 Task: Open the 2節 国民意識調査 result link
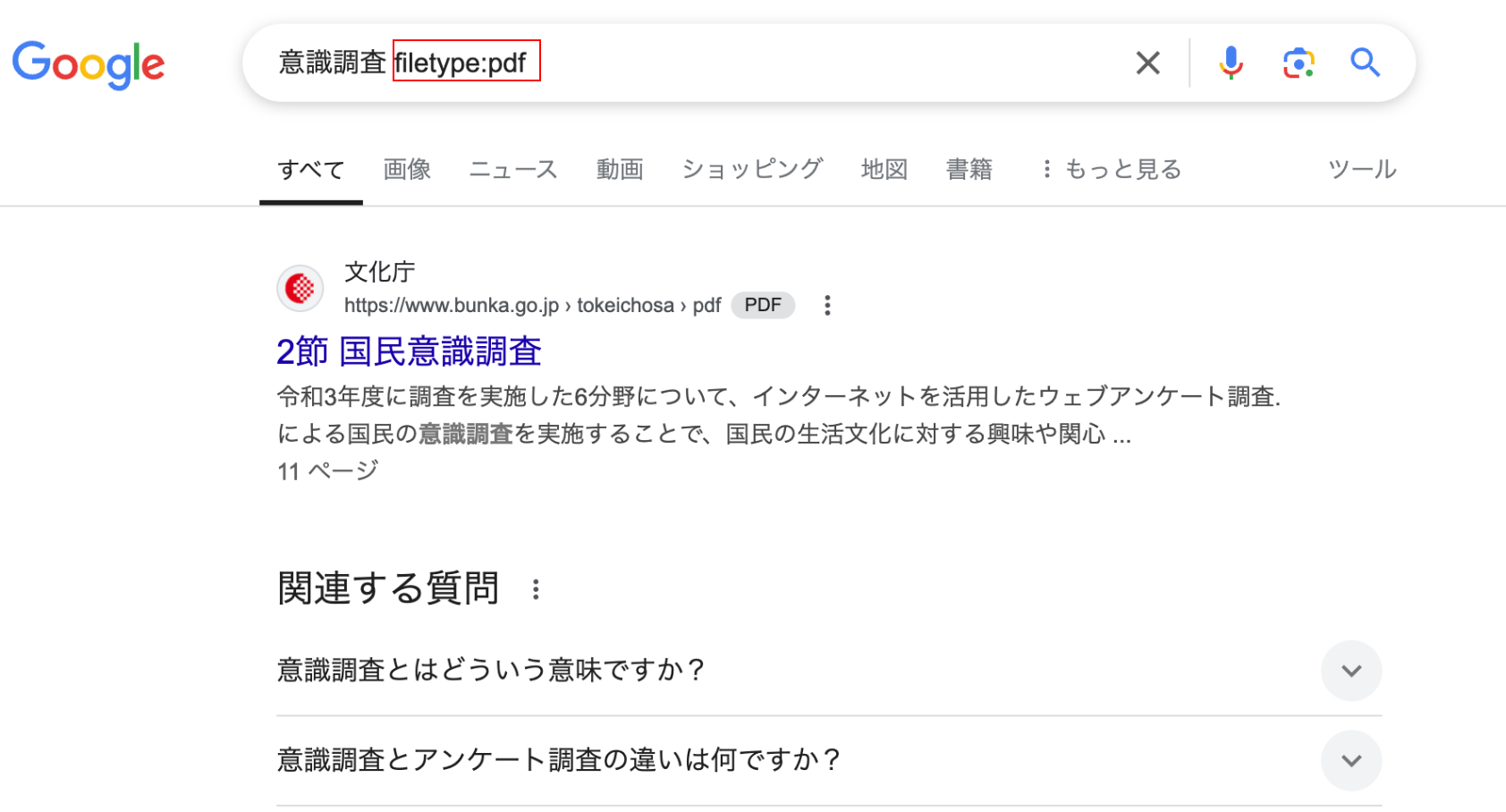coord(409,351)
